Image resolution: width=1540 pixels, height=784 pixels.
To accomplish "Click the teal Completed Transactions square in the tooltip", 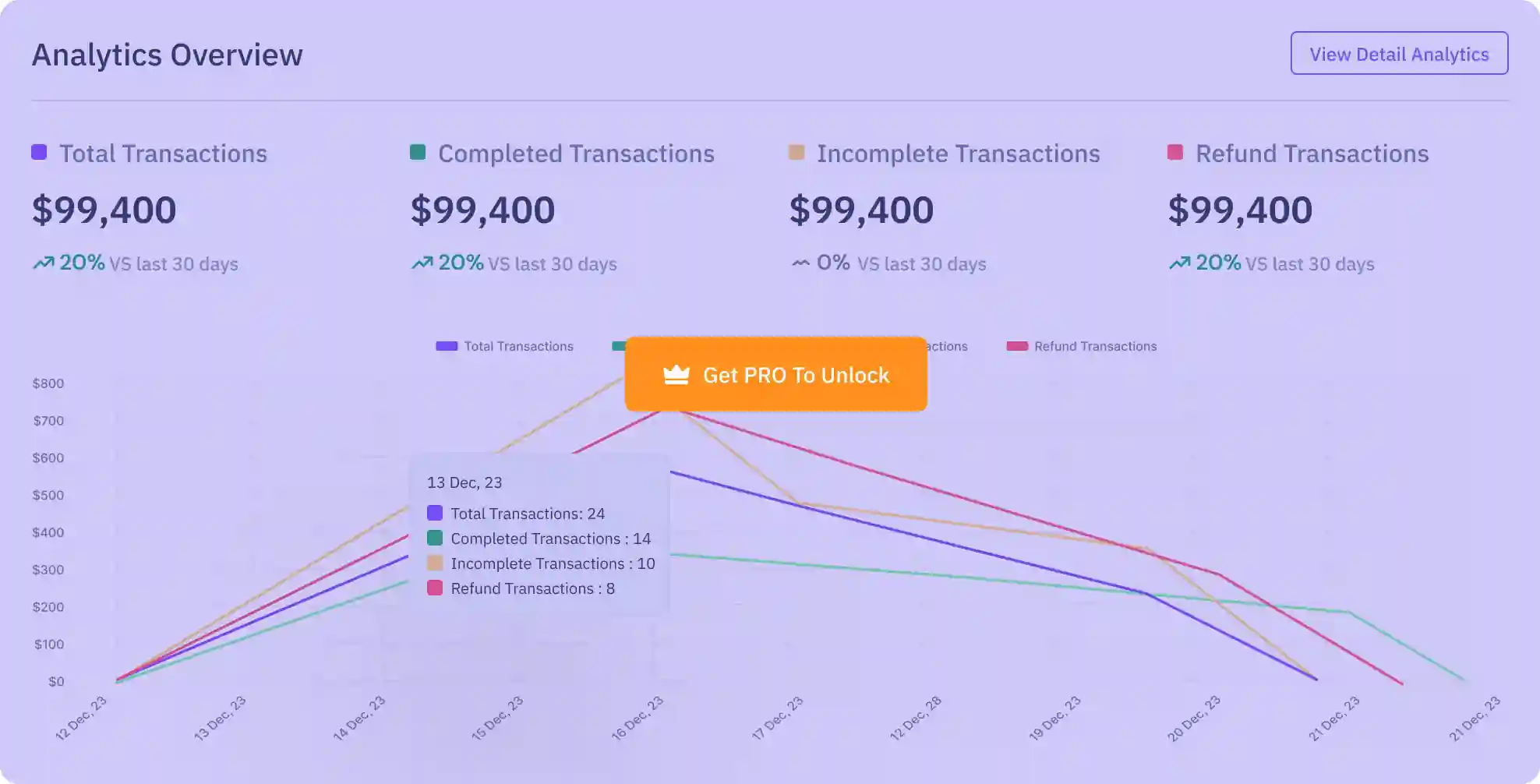I will [435, 538].
